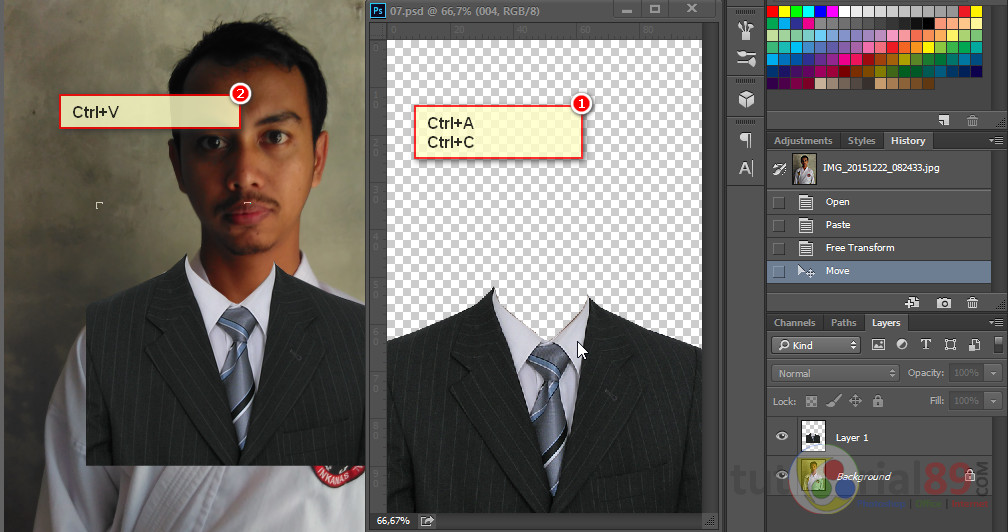Filter layers for type layers
1008x532 pixels.
point(926,345)
